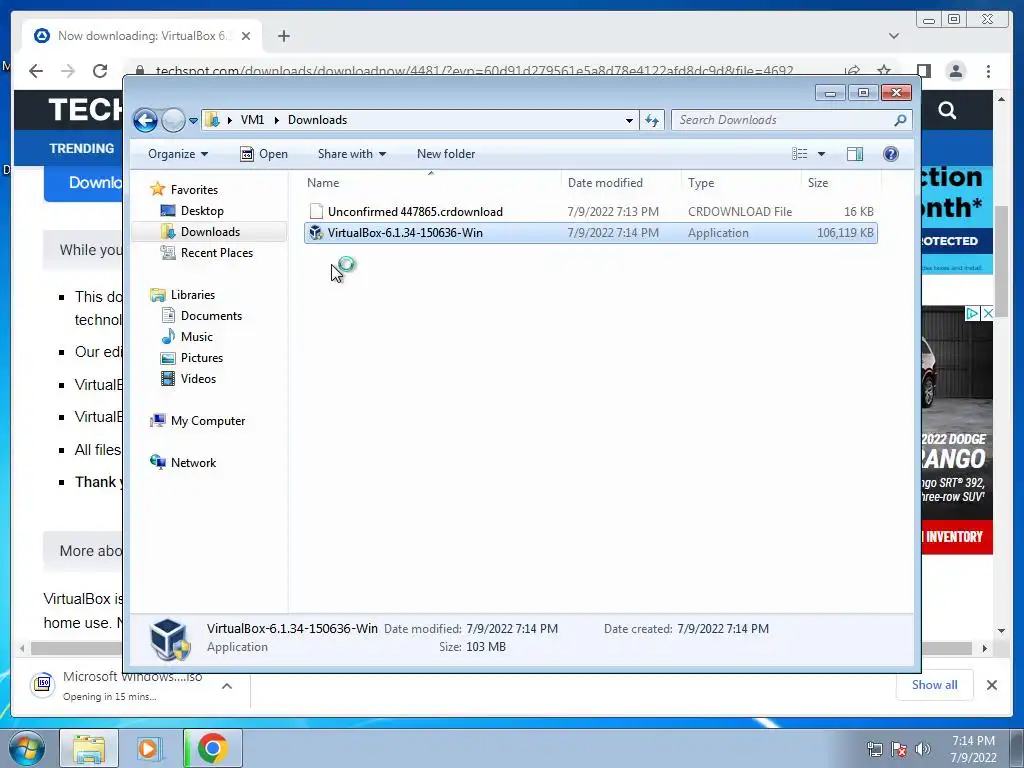Click the AdChoices icon on ad
Image resolution: width=1024 pixels, height=768 pixels.
(972, 313)
